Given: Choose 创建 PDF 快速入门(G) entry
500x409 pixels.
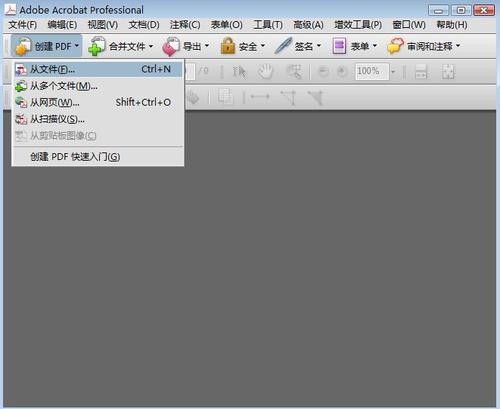Looking at the screenshot, I should [x=98, y=157].
